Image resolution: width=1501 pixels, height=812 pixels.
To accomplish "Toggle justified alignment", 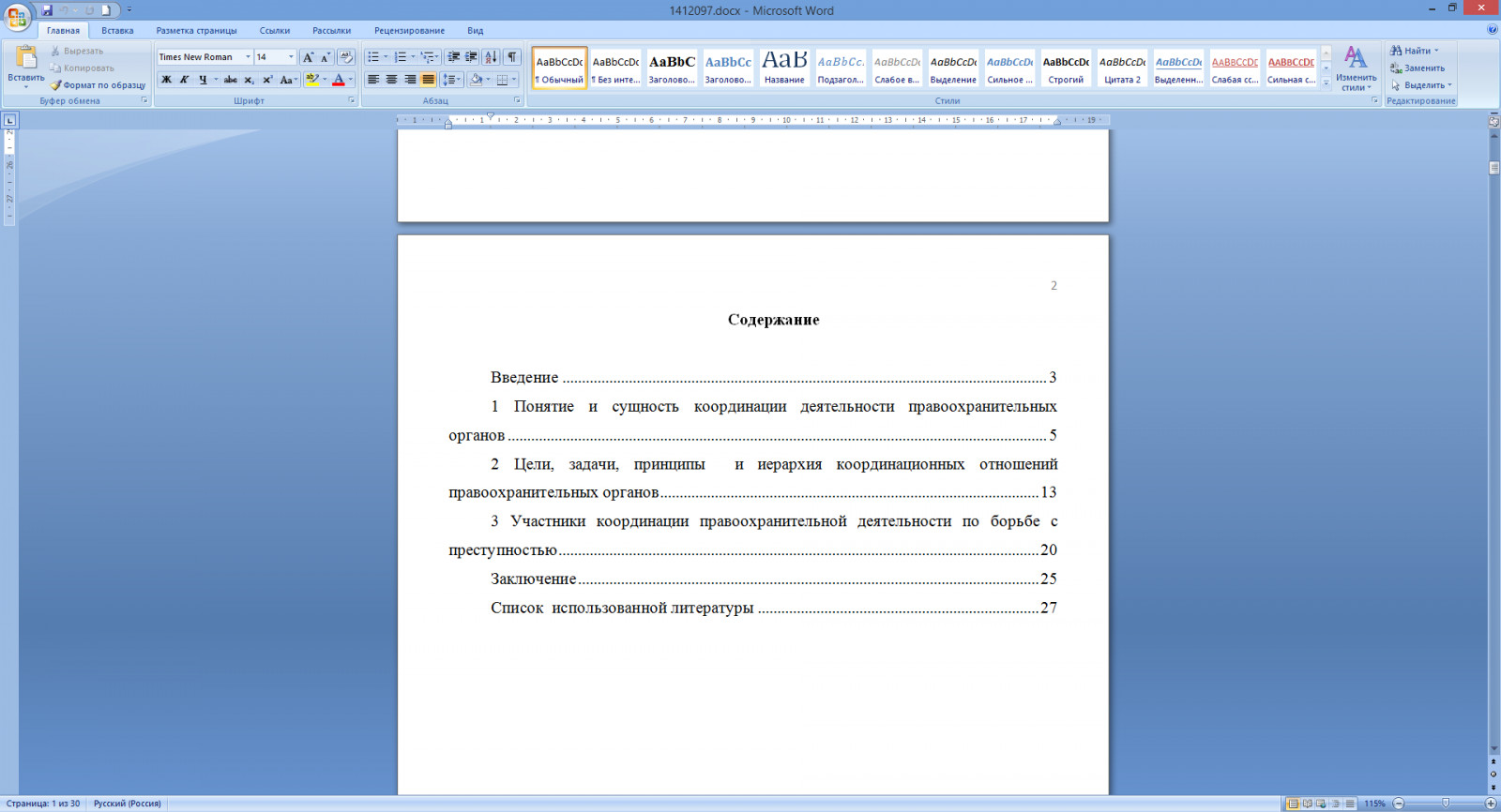I will point(428,80).
